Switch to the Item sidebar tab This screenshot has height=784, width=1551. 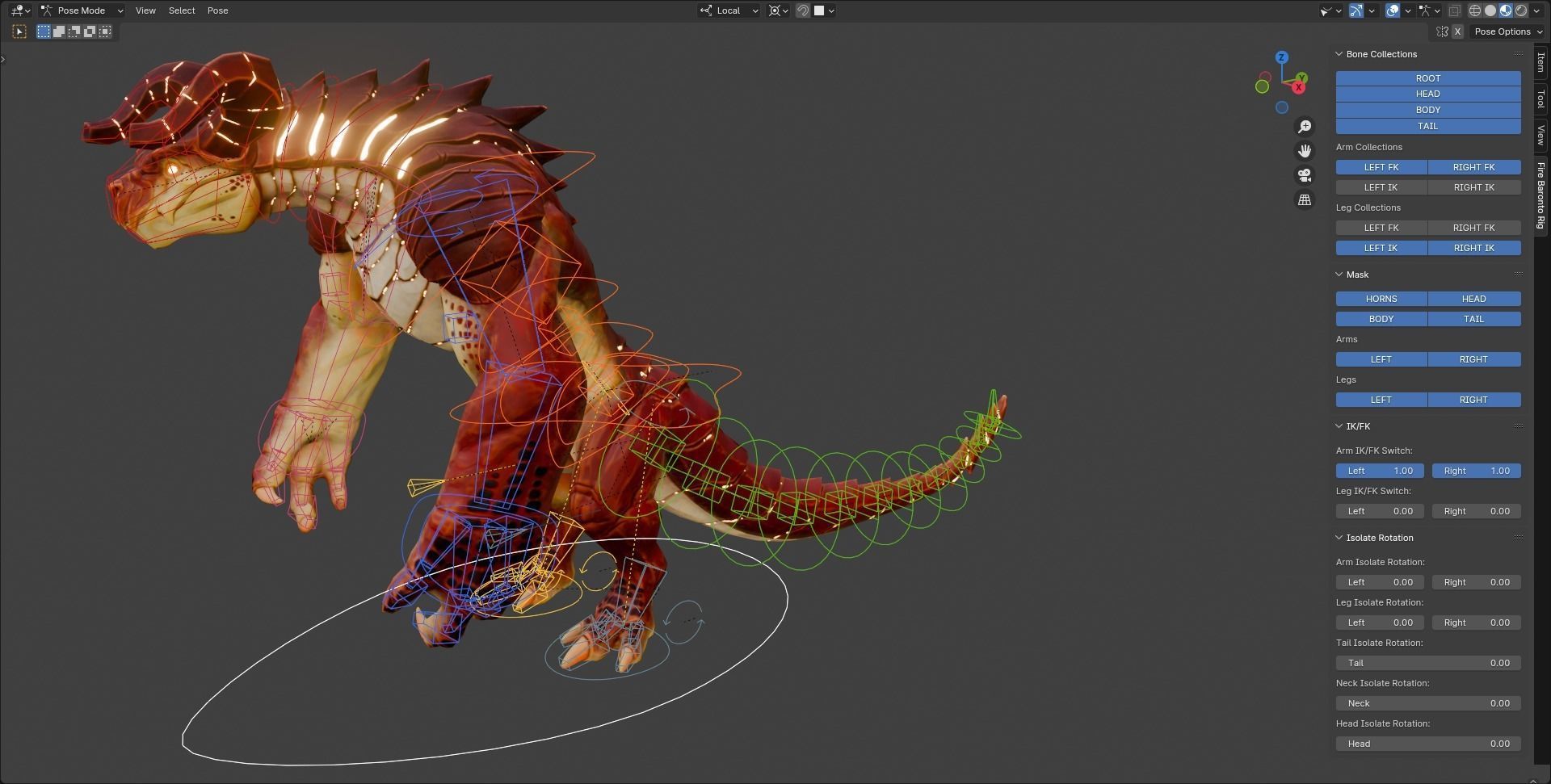[1541, 62]
